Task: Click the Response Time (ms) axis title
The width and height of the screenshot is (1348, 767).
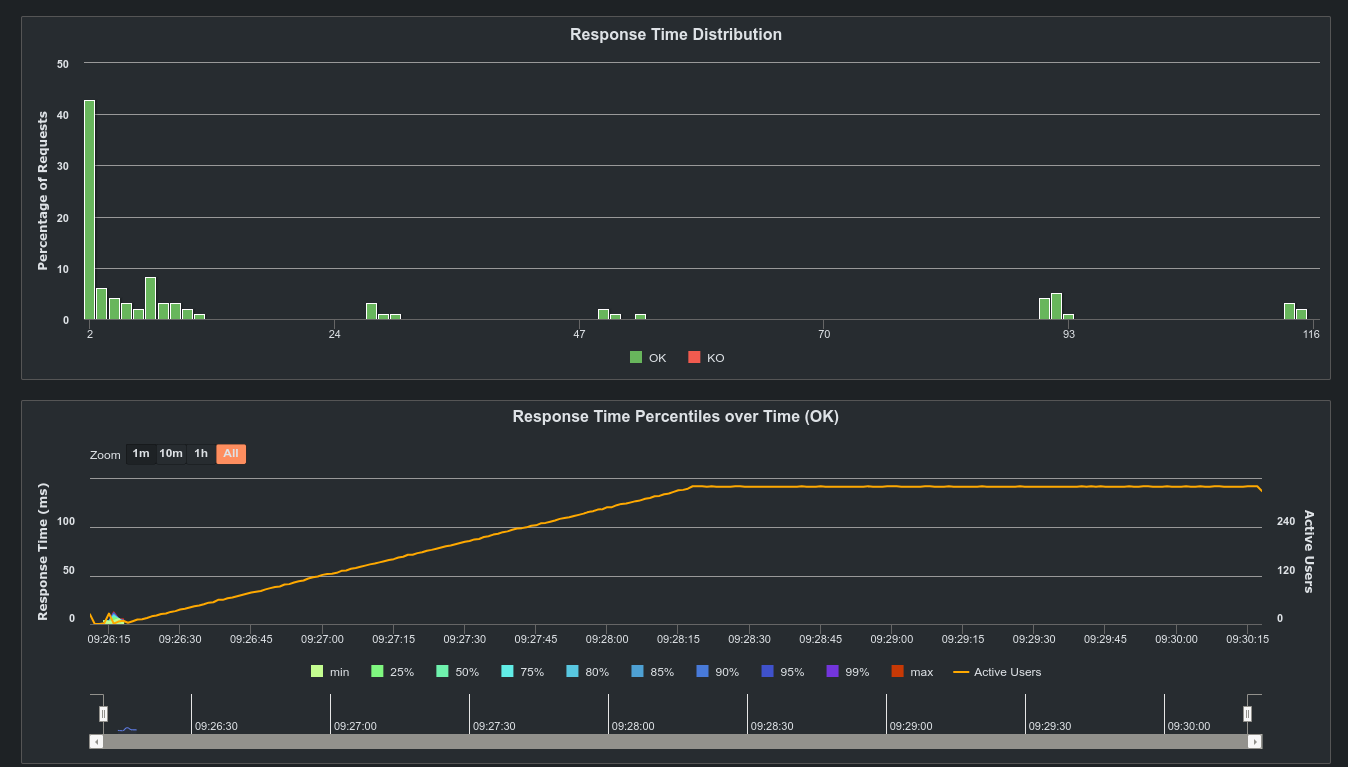Action: (43, 551)
